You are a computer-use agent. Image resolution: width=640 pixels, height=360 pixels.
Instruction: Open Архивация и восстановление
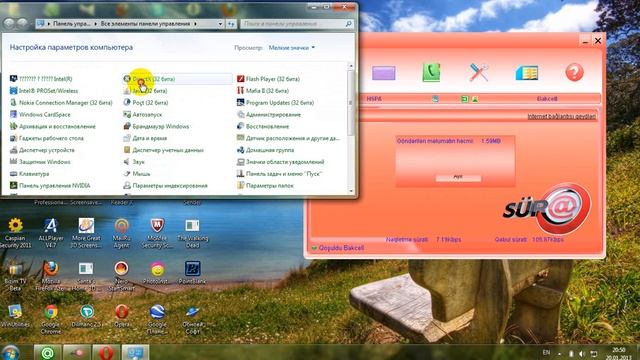(x=53, y=126)
